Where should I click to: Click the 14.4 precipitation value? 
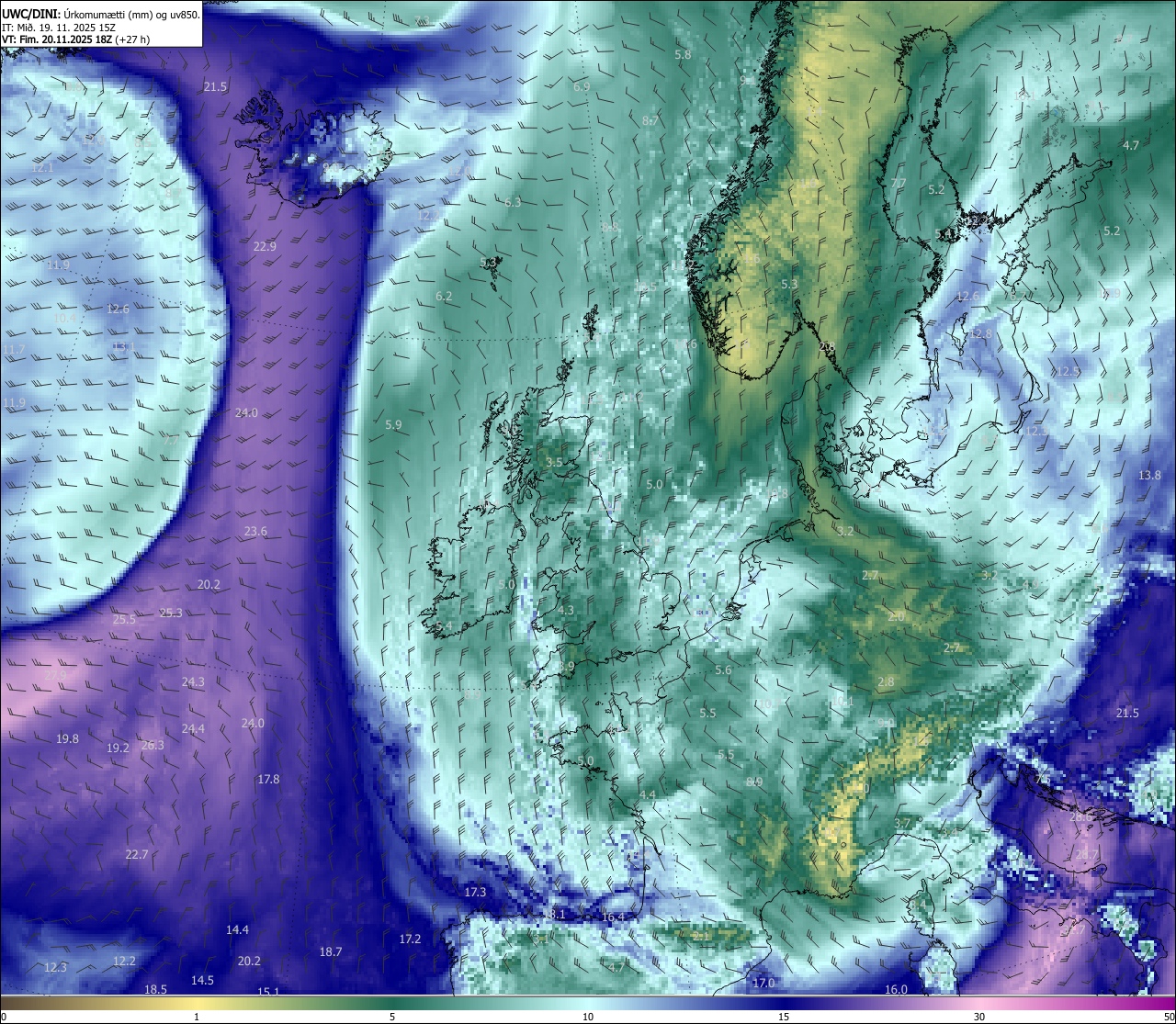click(x=237, y=930)
